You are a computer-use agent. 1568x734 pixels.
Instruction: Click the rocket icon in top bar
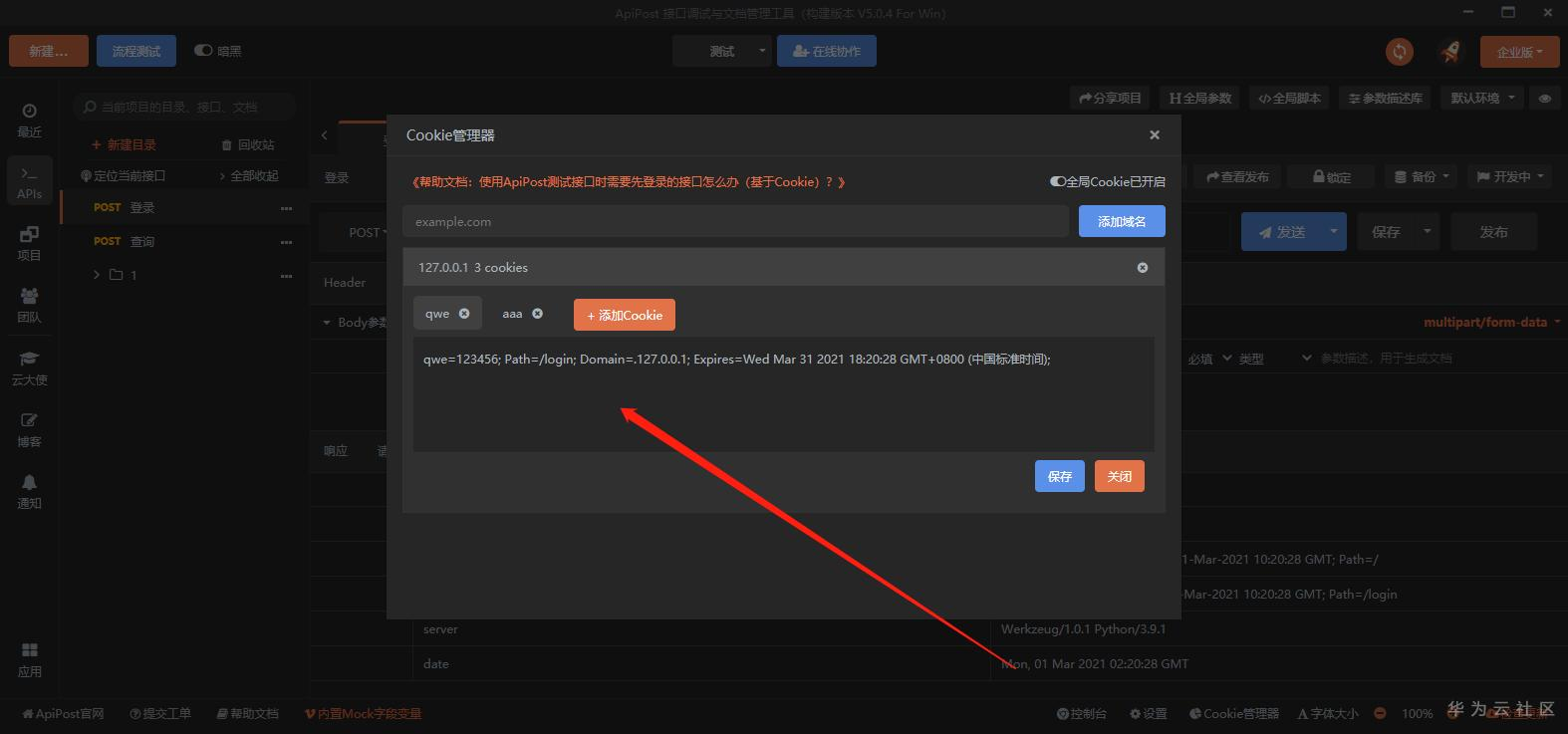pyautogui.click(x=1450, y=51)
